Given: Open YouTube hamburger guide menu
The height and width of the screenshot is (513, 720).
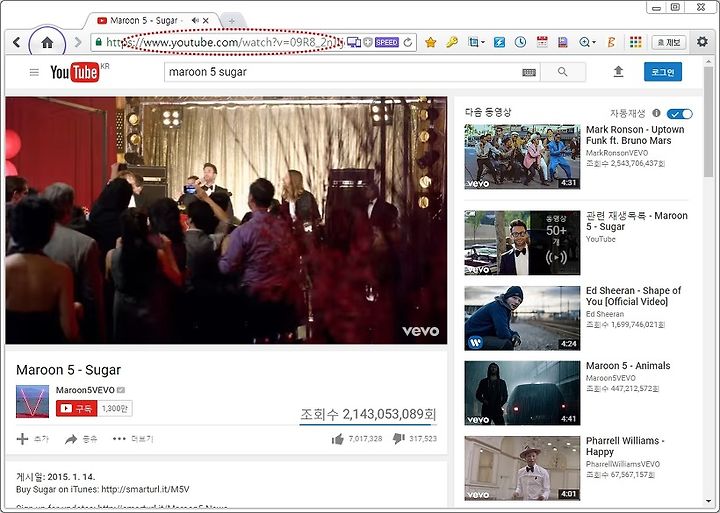Looking at the screenshot, I should tap(34, 72).
